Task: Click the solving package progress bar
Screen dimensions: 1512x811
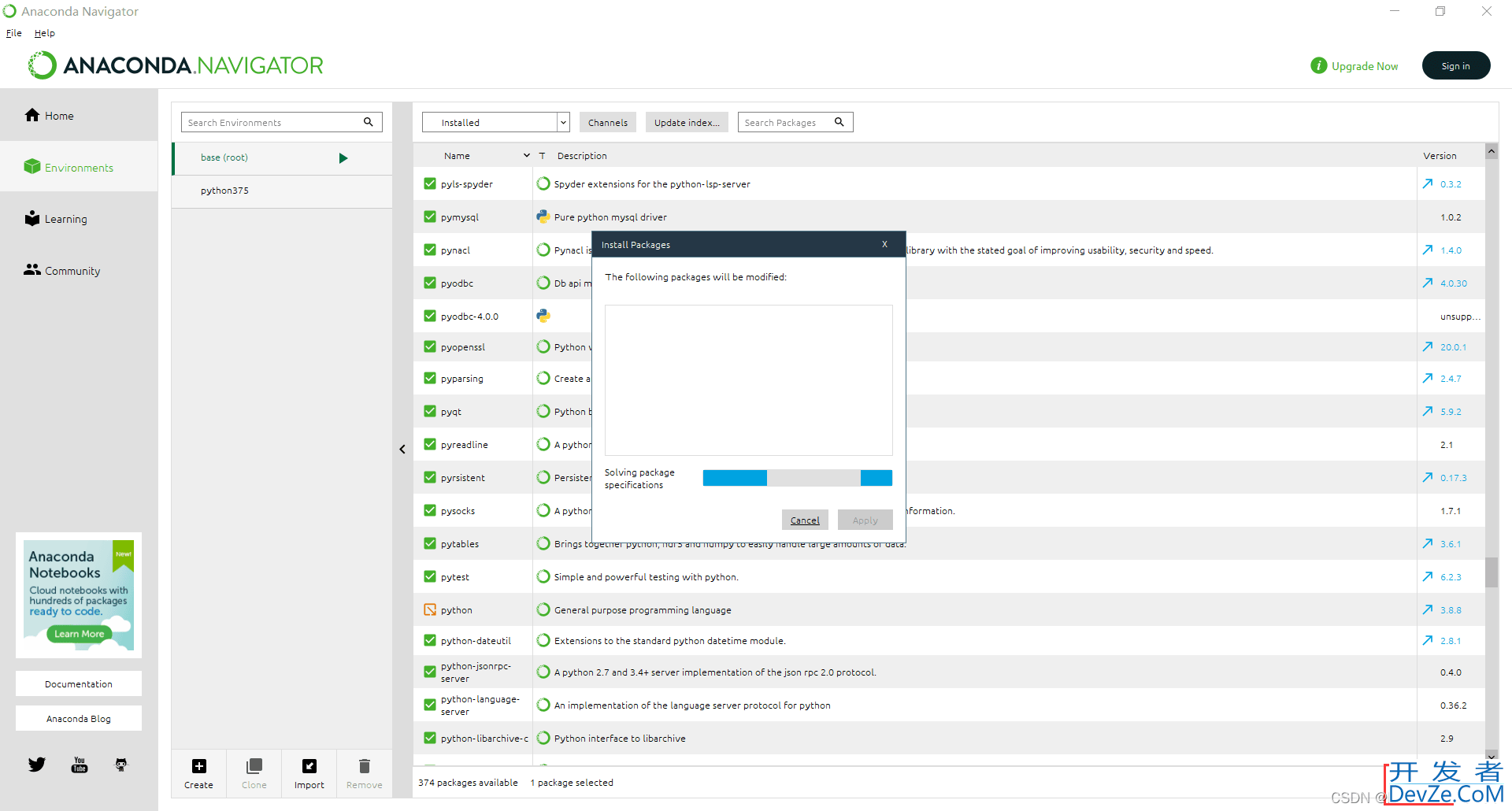Action: click(797, 478)
